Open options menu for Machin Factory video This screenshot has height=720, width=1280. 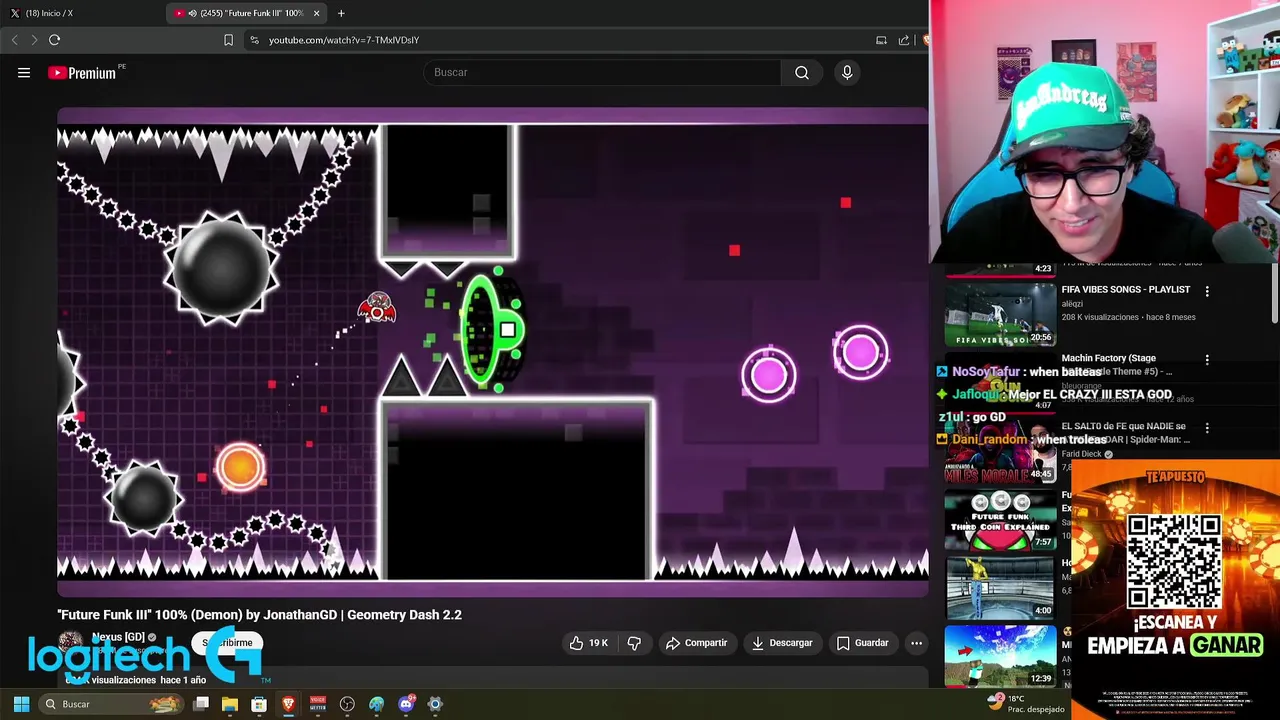(1207, 360)
